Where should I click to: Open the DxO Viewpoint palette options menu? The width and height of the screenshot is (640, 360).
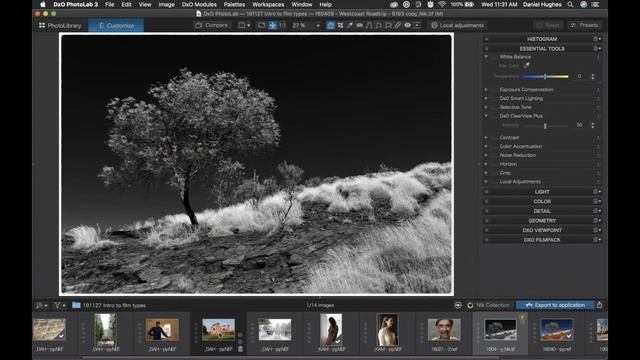[597, 230]
